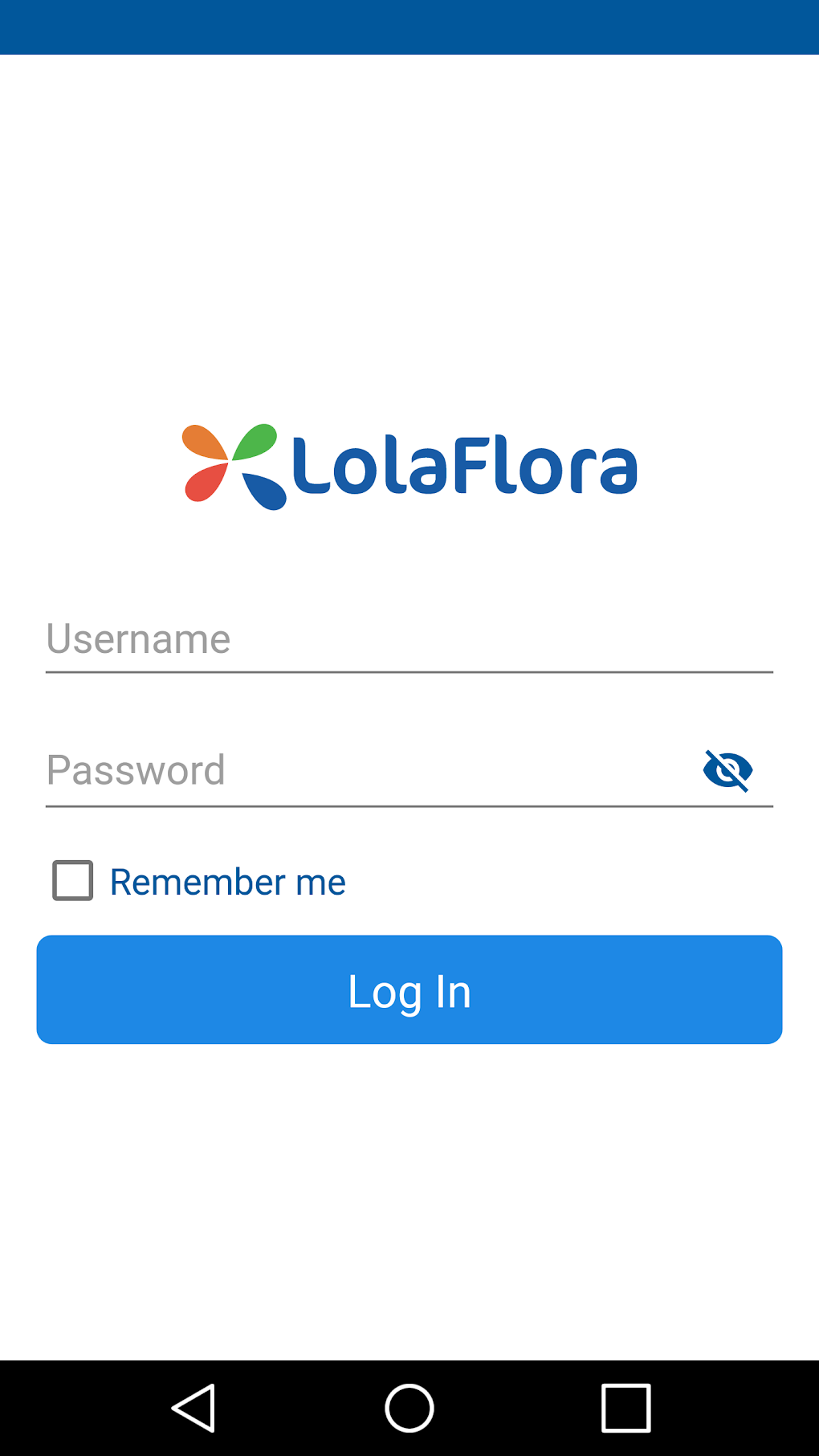Tap the crossed-out eye password visibility icon
The height and width of the screenshot is (1456, 819).
[727, 770]
